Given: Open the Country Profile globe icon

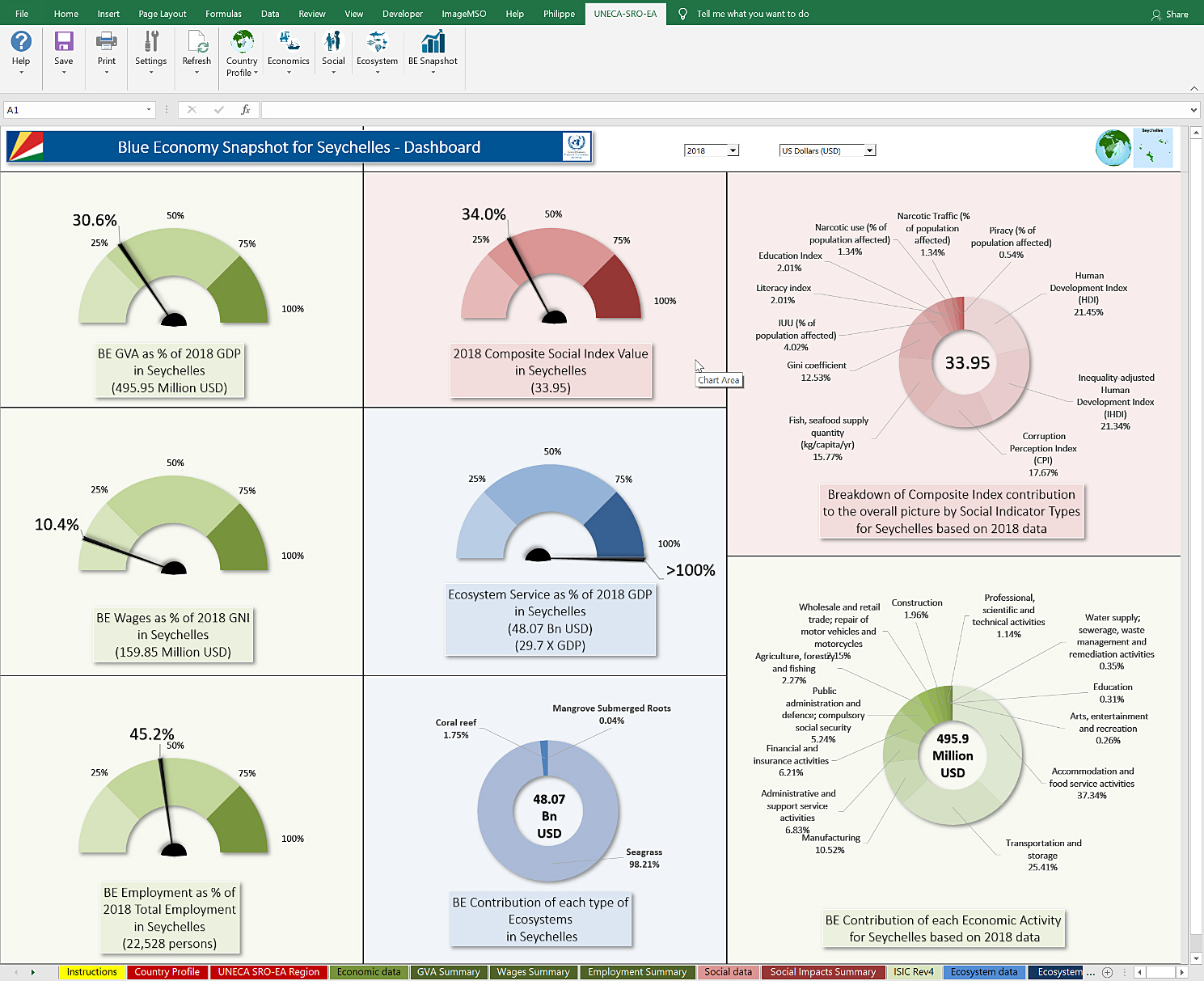Looking at the screenshot, I should point(242,42).
